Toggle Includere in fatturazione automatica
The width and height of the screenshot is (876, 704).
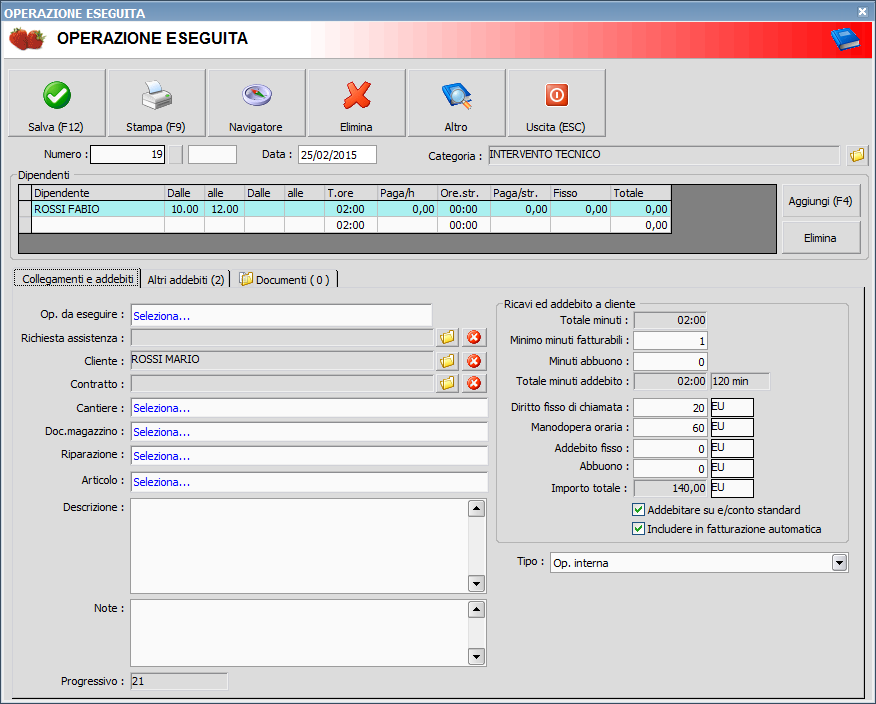[638, 529]
